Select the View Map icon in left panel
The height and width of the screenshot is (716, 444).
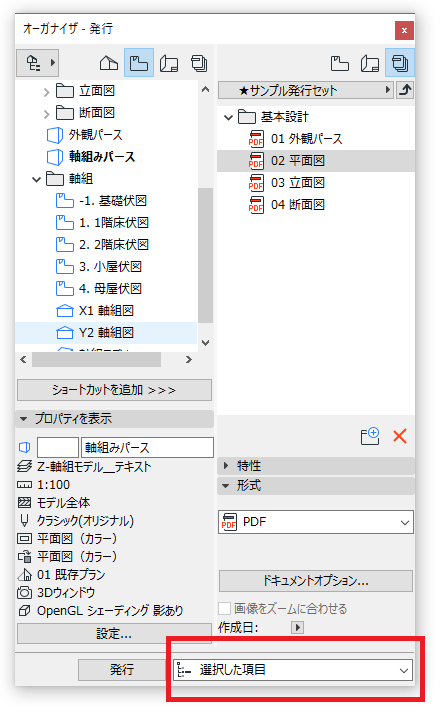(x=139, y=63)
